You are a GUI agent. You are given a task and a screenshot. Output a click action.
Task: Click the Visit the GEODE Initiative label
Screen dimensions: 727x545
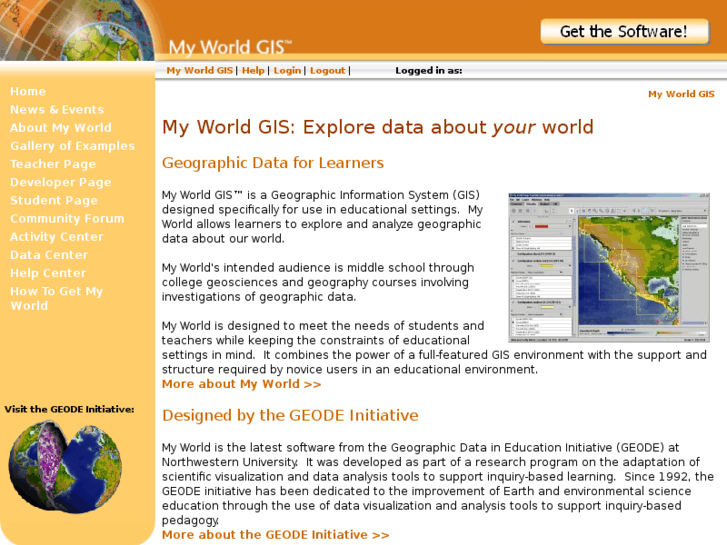point(70,409)
